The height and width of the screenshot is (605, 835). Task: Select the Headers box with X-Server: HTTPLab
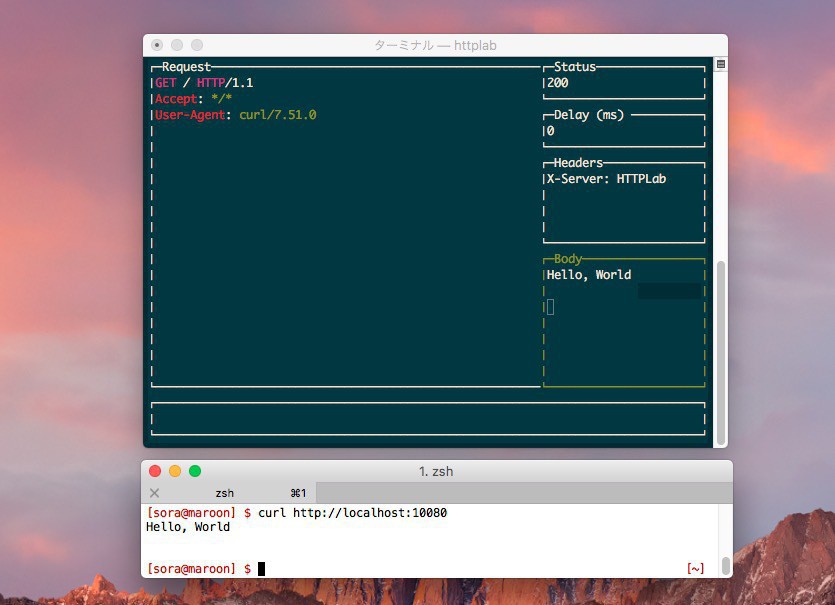pos(623,200)
